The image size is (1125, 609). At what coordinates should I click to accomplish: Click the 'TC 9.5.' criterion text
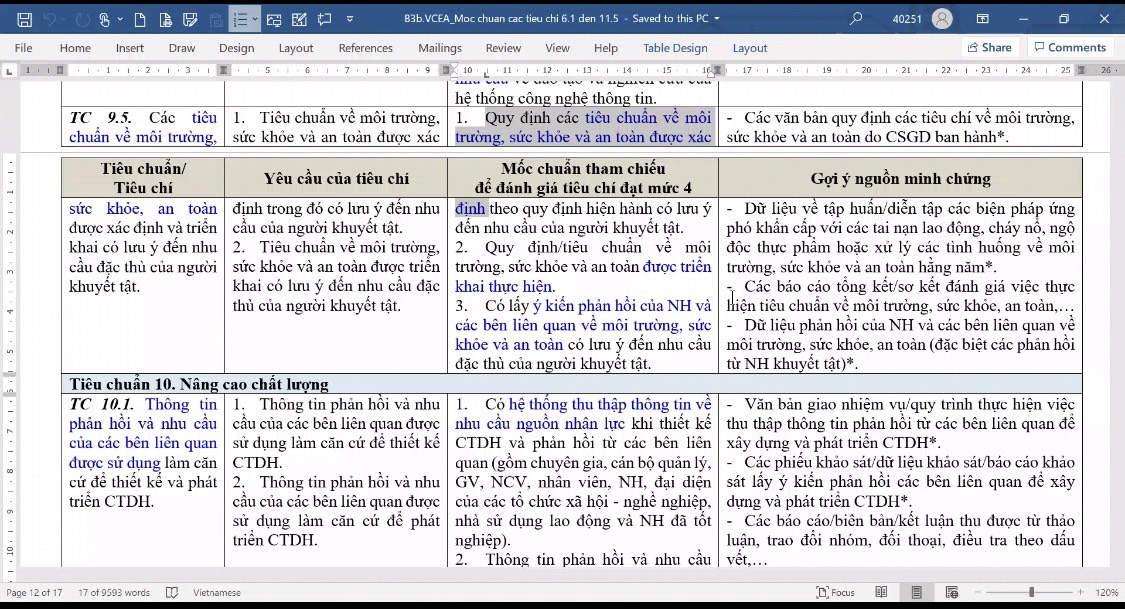100,118
